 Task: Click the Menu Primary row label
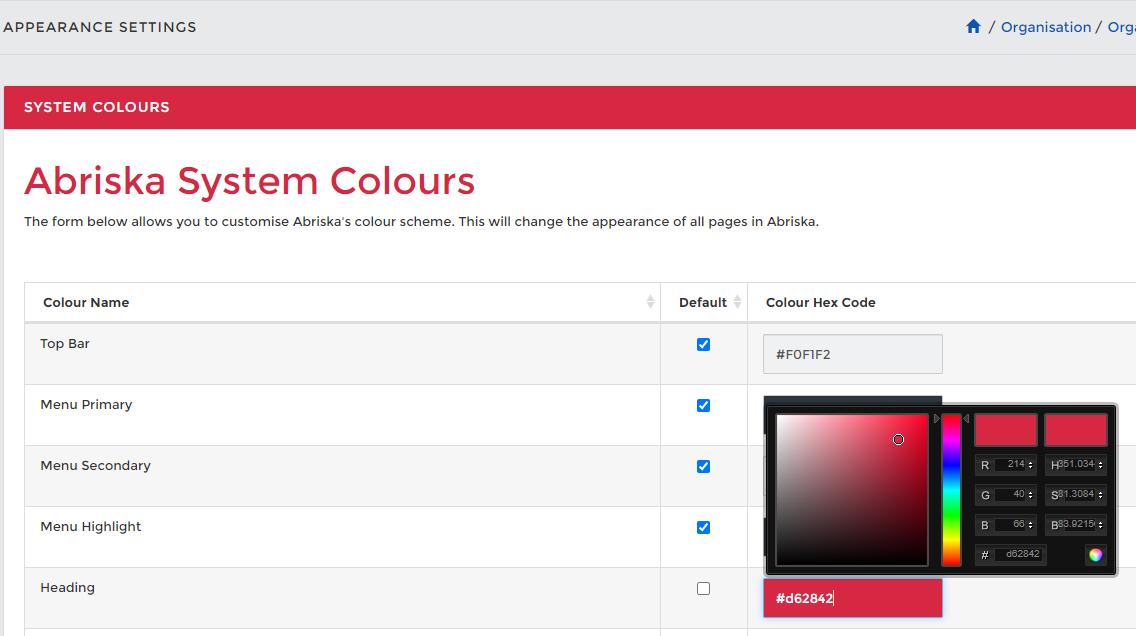click(x=86, y=405)
